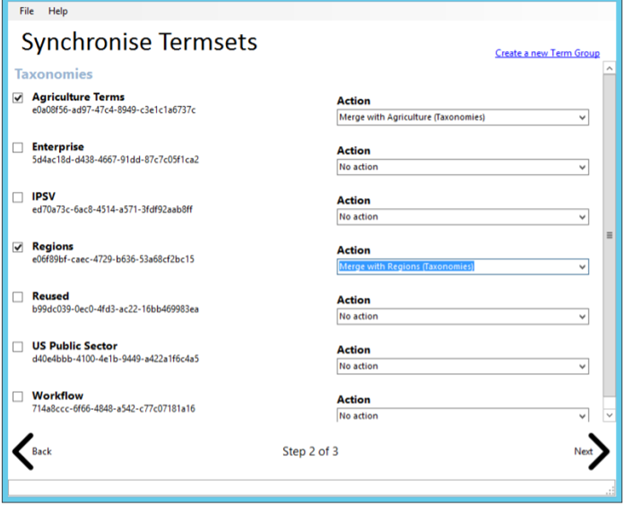Open the File menu

click(x=26, y=11)
